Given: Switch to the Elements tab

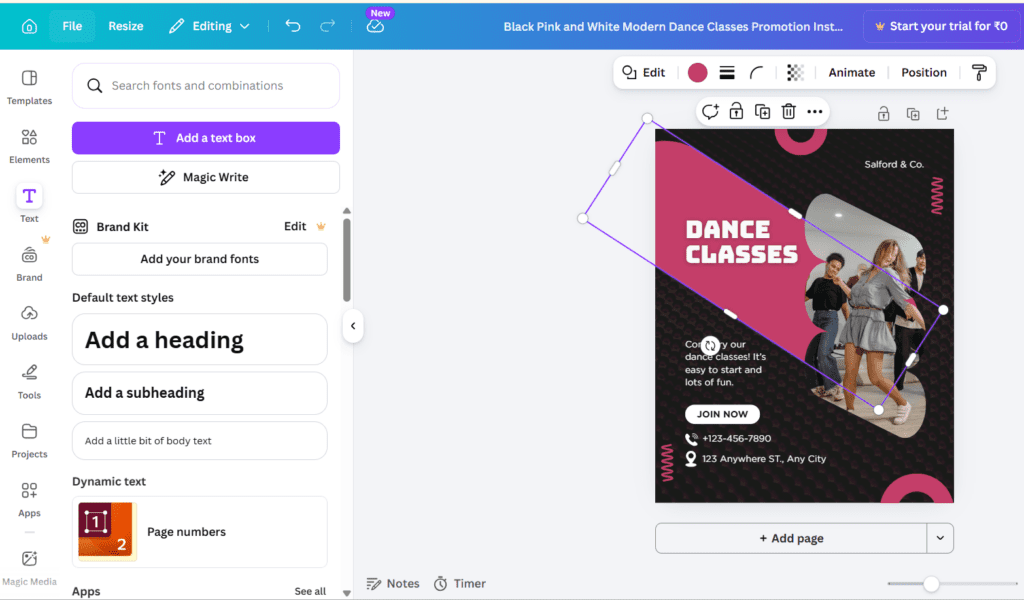Looking at the screenshot, I should click(x=29, y=145).
